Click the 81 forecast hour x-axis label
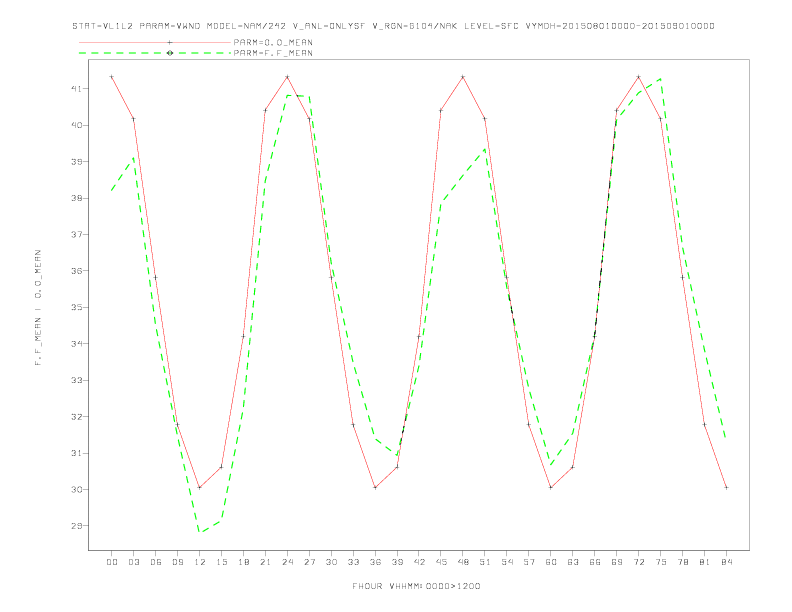792x612 pixels. 705,562
